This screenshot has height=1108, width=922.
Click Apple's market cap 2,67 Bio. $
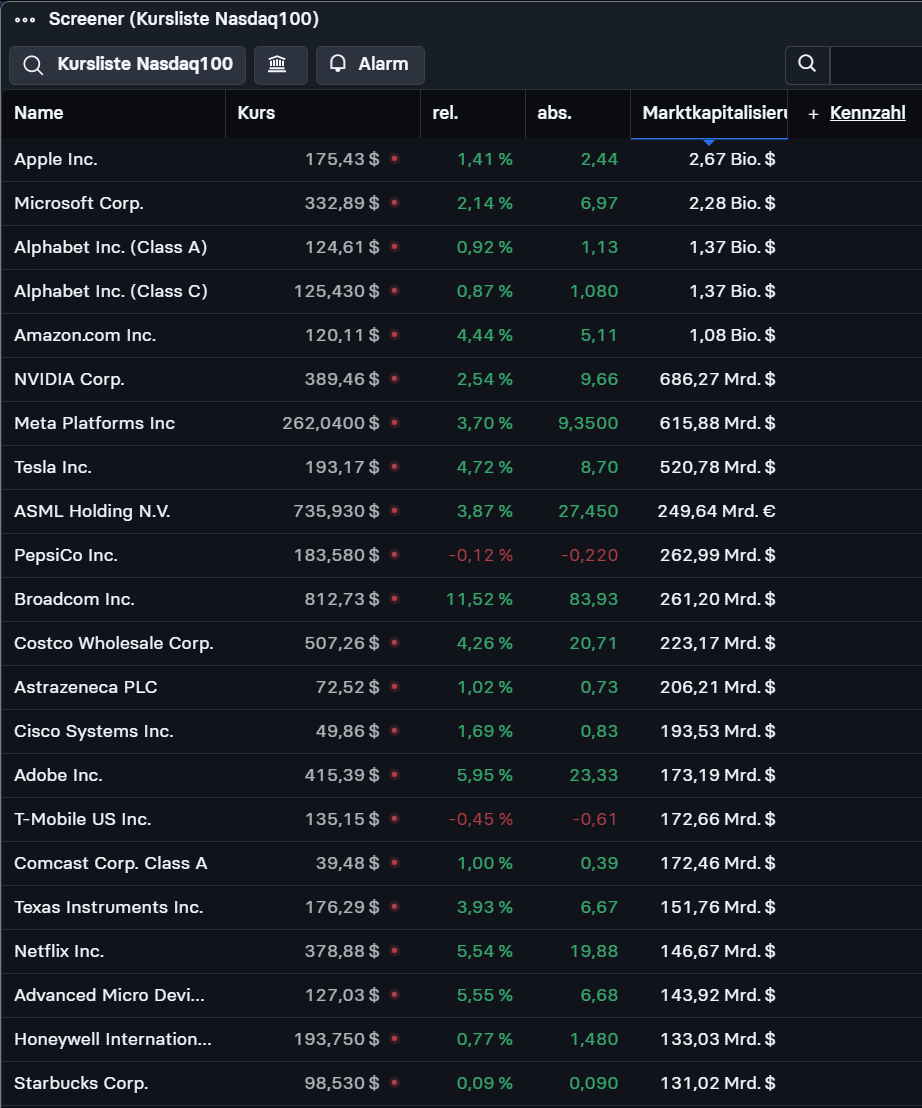tap(732, 160)
